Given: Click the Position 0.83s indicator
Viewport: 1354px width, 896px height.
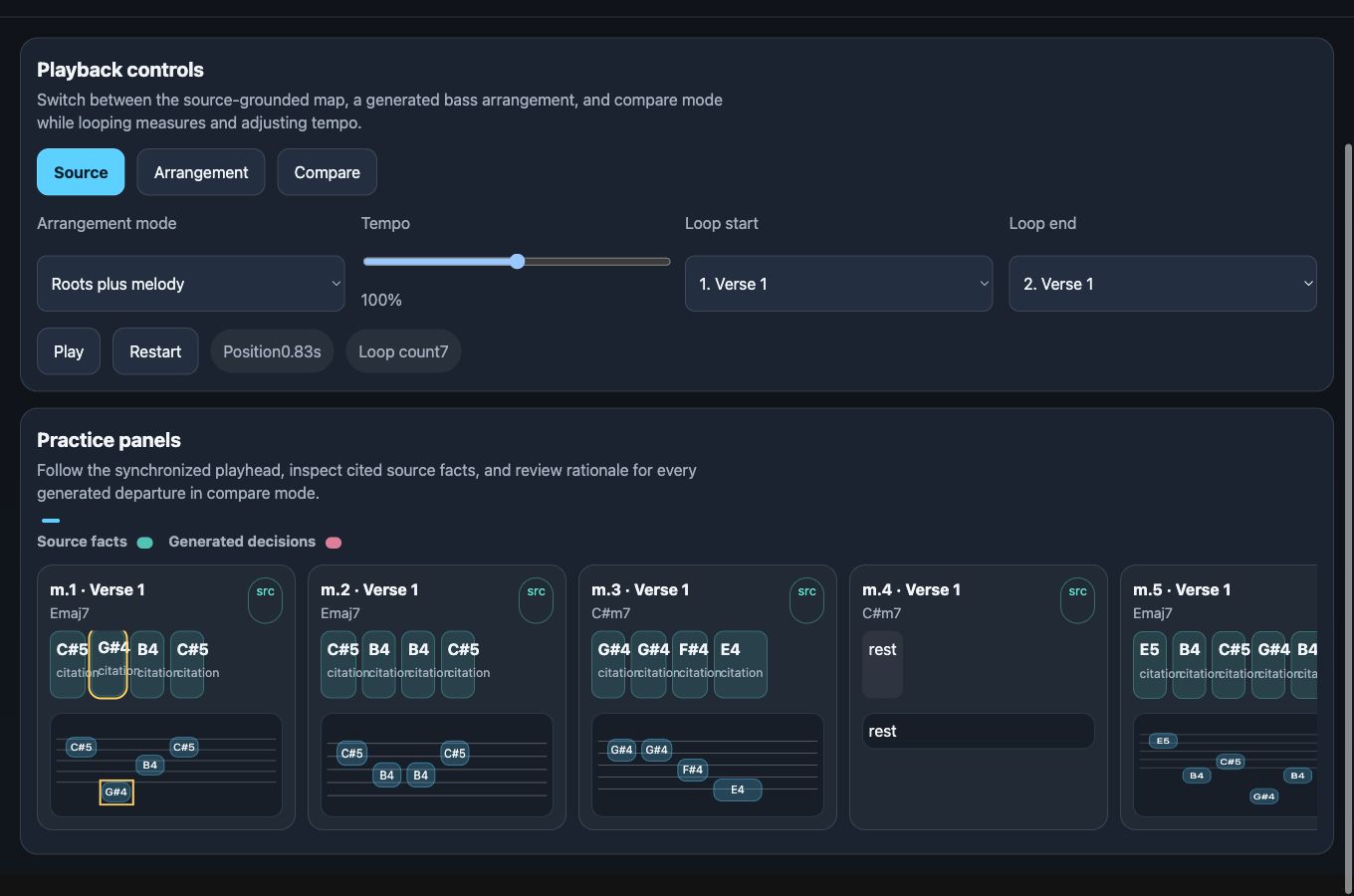Looking at the screenshot, I should click(x=272, y=351).
